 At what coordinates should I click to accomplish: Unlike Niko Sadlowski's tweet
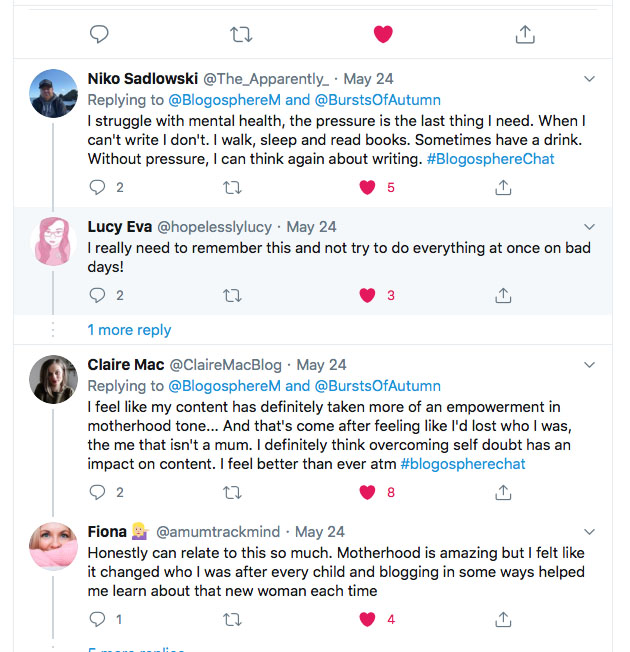[x=367, y=187]
